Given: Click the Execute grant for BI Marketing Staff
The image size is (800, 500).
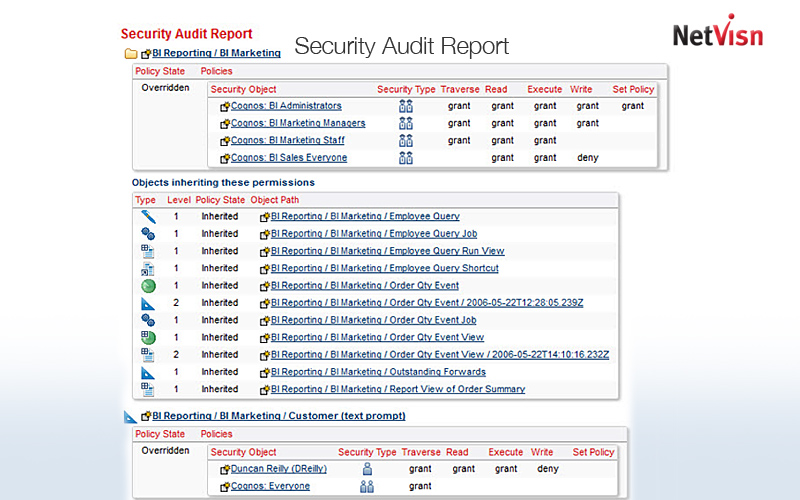Looking at the screenshot, I should pos(545,140).
